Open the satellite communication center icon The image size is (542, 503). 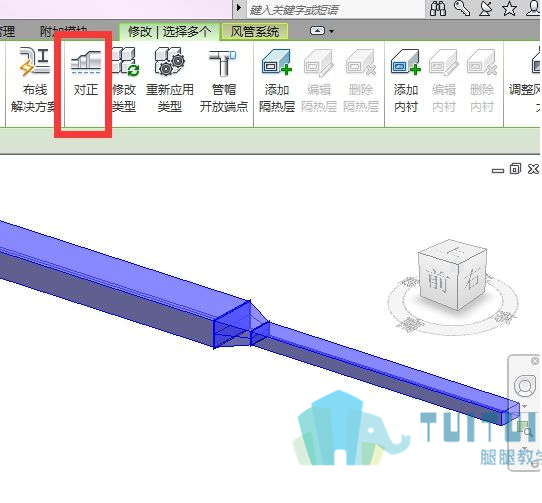(x=486, y=8)
